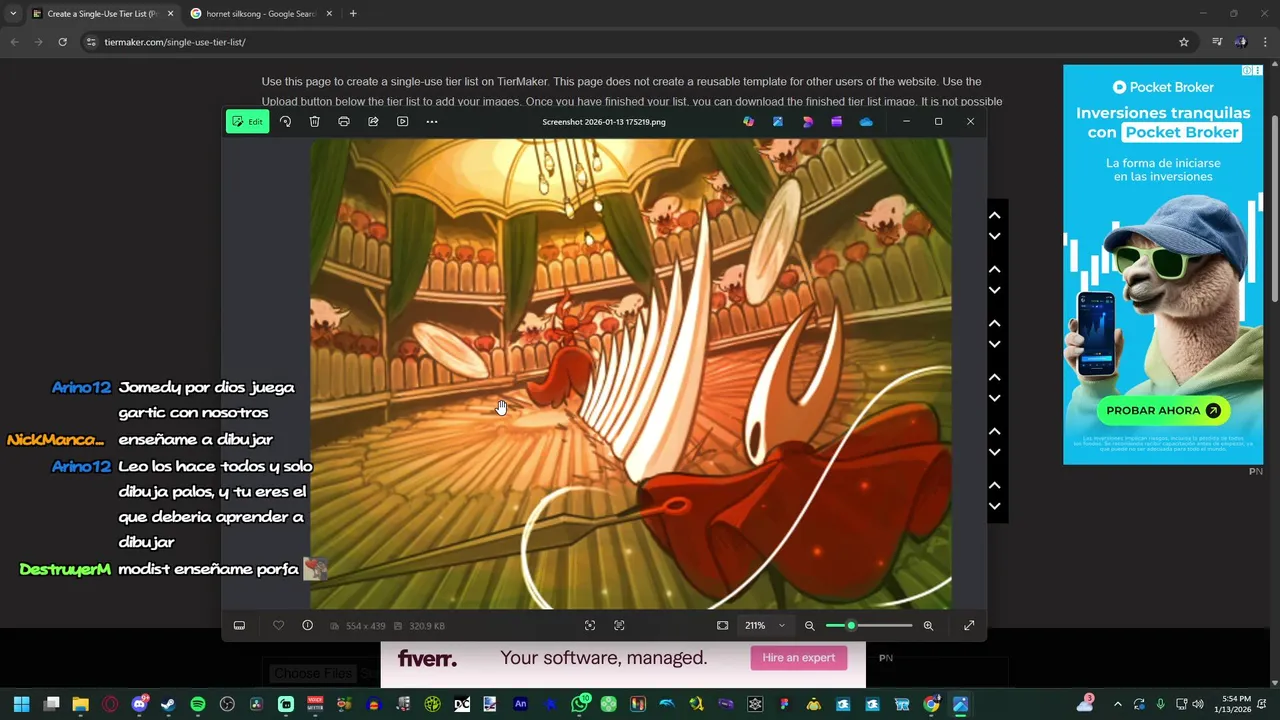Open Steam from taskbar
Image resolution: width=1280 pixels, height=720 pixels.
click(168, 704)
